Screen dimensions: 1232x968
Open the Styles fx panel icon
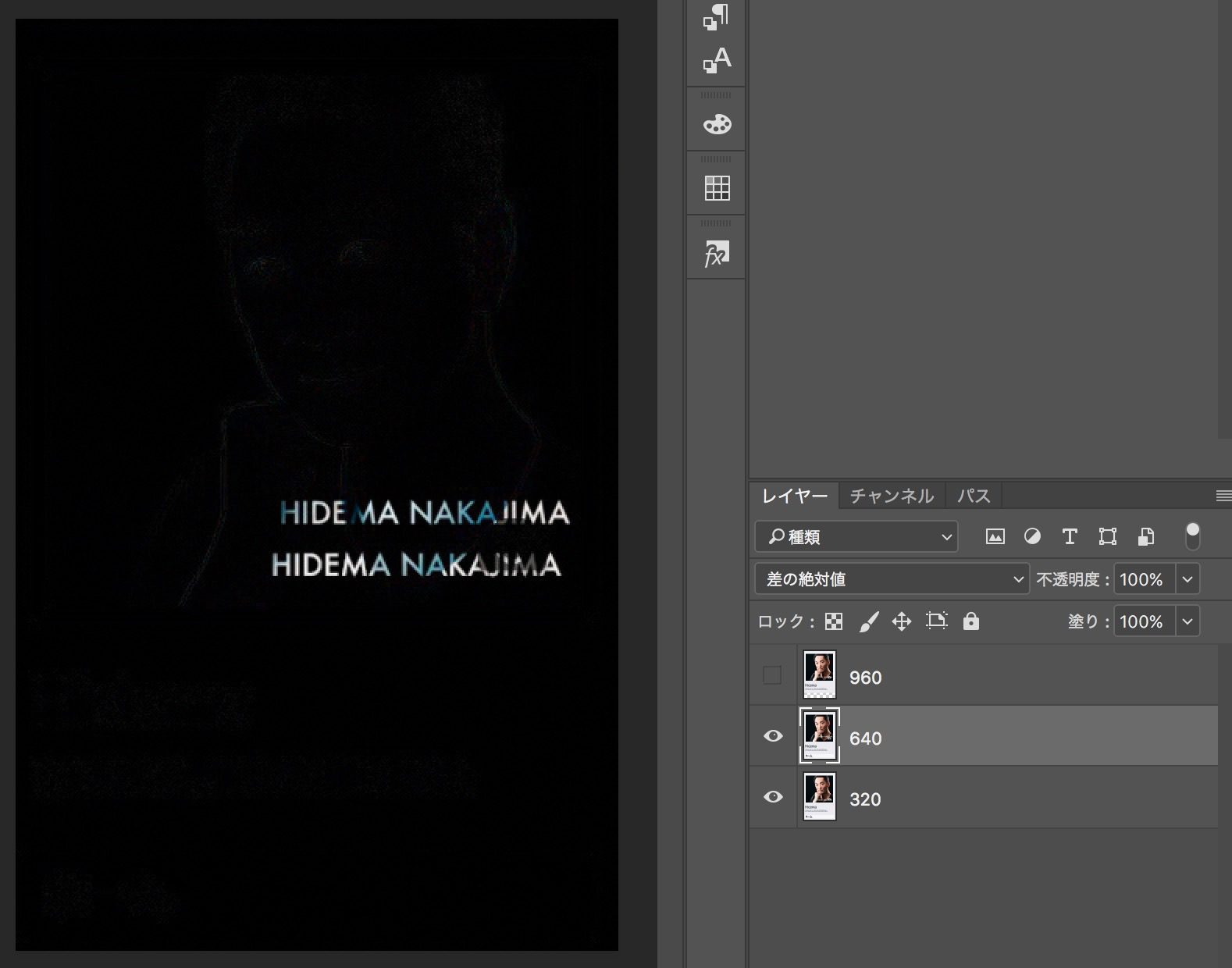(716, 253)
